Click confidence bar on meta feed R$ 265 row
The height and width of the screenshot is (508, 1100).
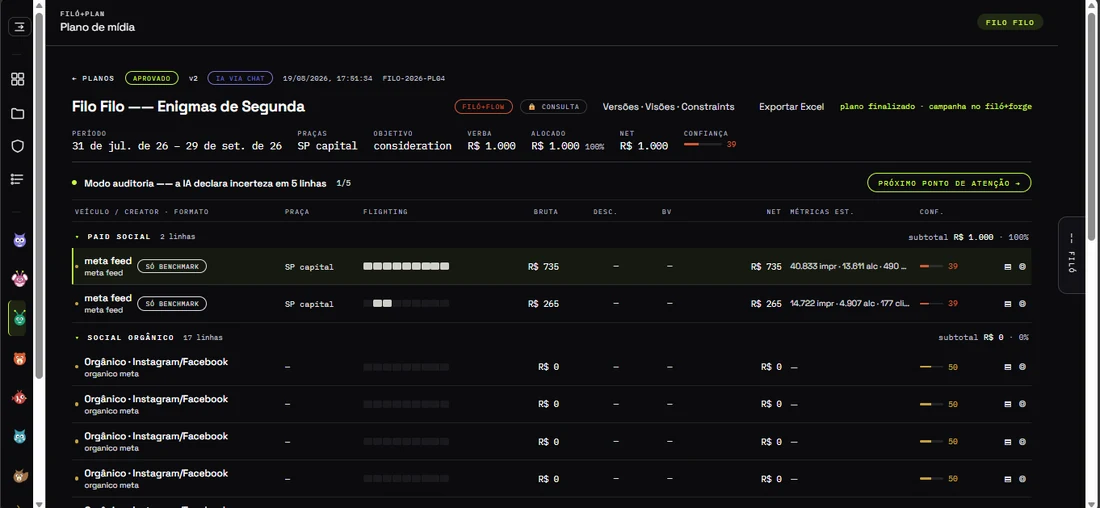click(932, 304)
